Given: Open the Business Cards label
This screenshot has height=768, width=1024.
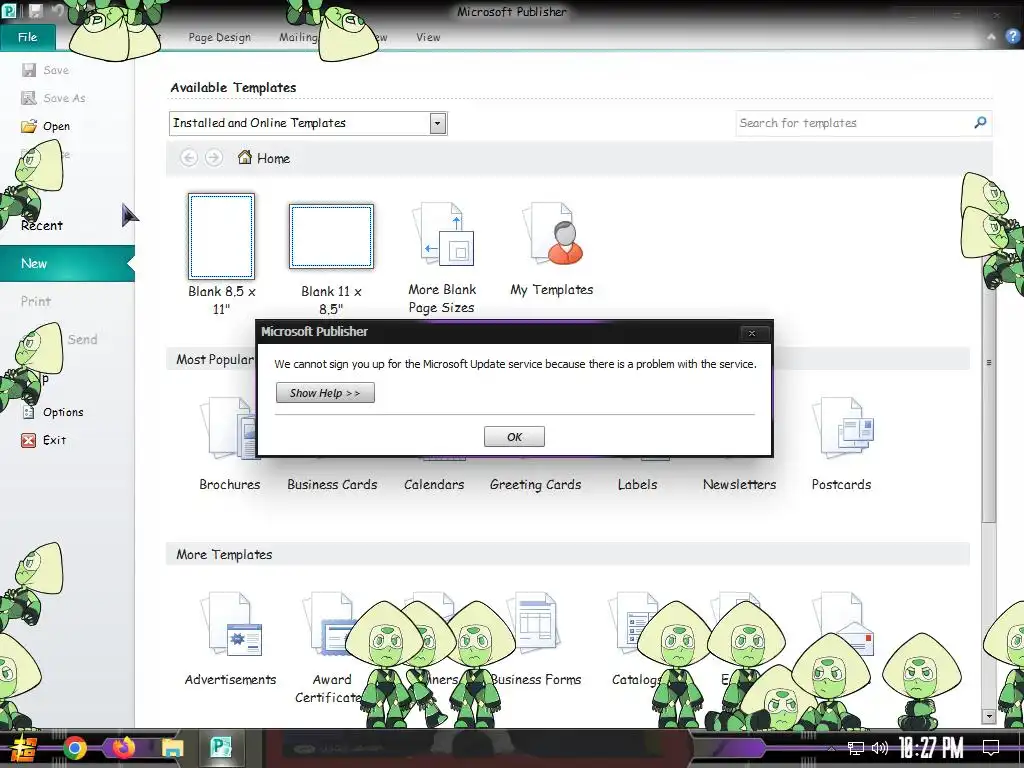Looking at the screenshot, I should click(332, 485).
